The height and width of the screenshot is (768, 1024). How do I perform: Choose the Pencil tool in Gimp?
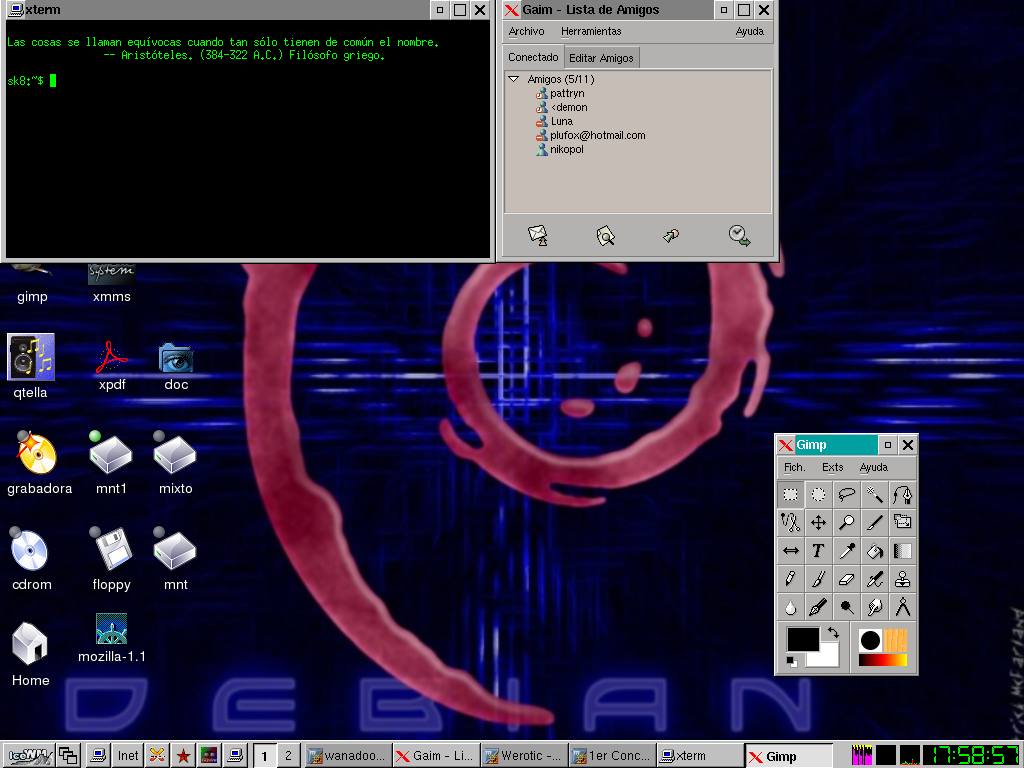pyautogui.click(x=790, y=579)
